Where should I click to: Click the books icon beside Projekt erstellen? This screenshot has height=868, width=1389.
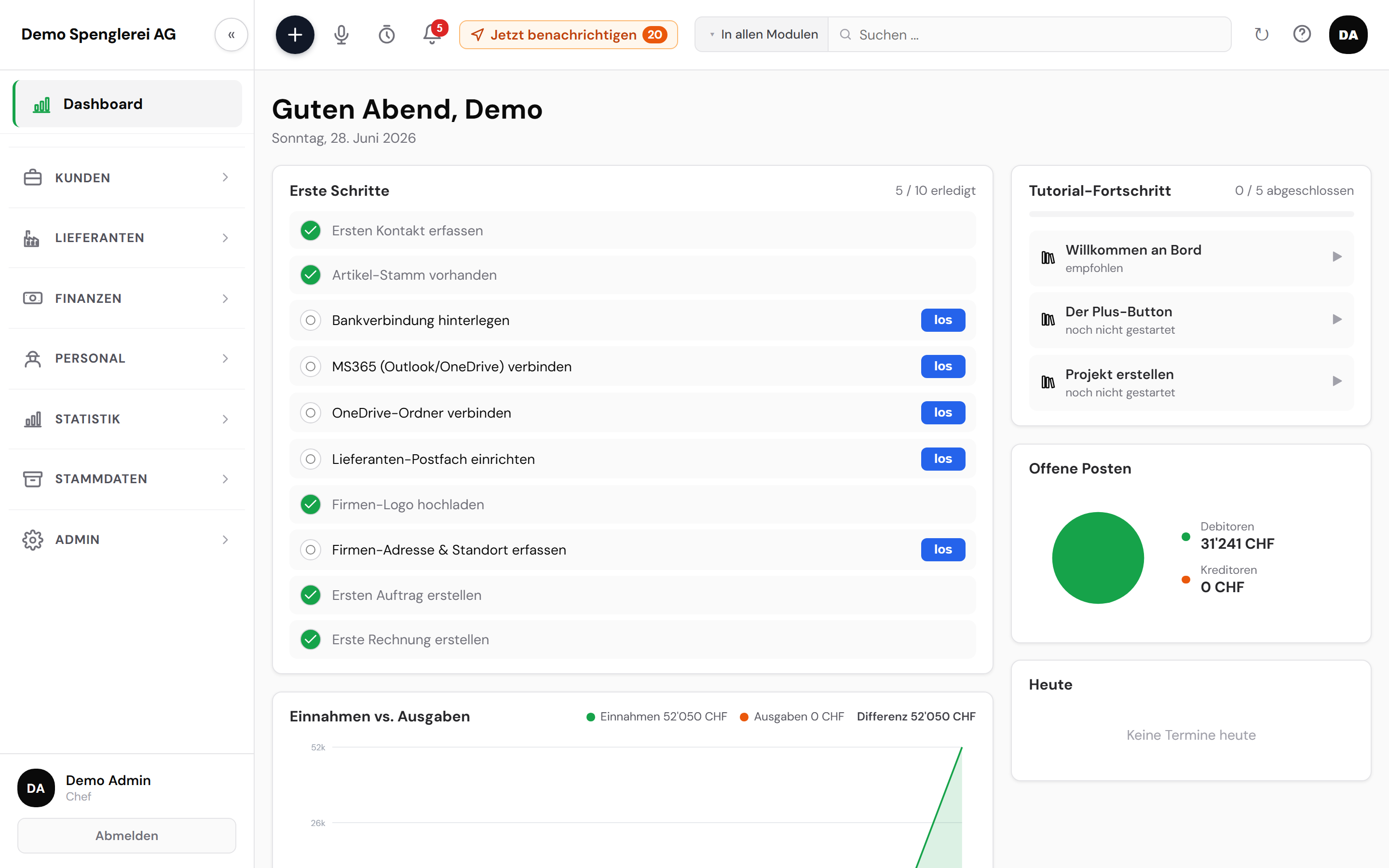coord(1048,382)
